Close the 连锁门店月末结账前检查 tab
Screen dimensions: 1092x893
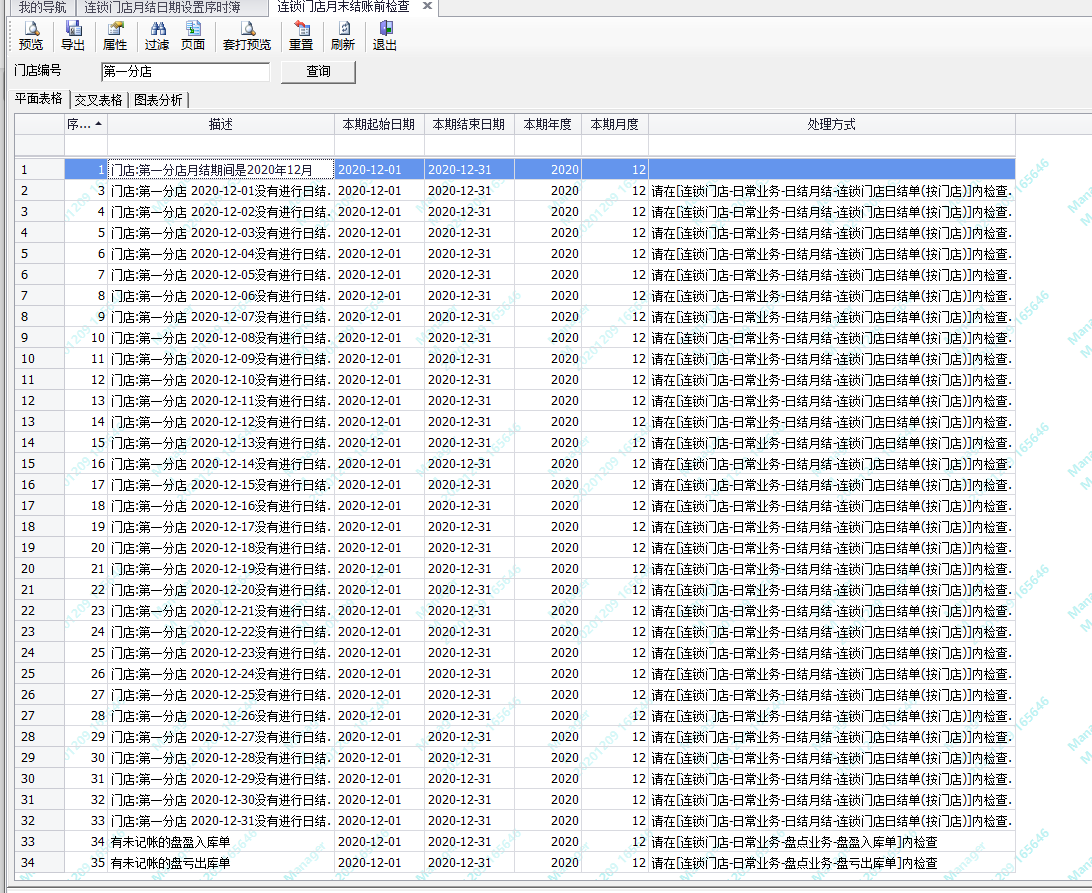coord(428,6)
